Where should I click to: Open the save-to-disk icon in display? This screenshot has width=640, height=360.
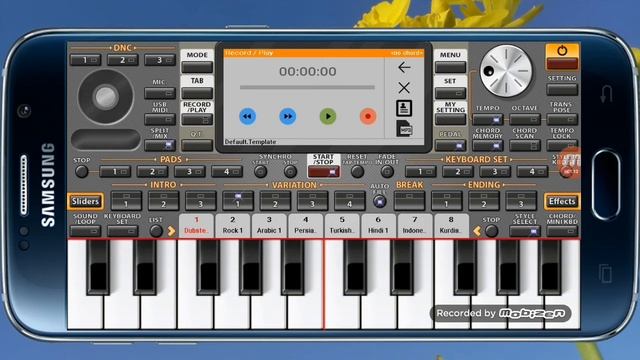pos(404,108)
